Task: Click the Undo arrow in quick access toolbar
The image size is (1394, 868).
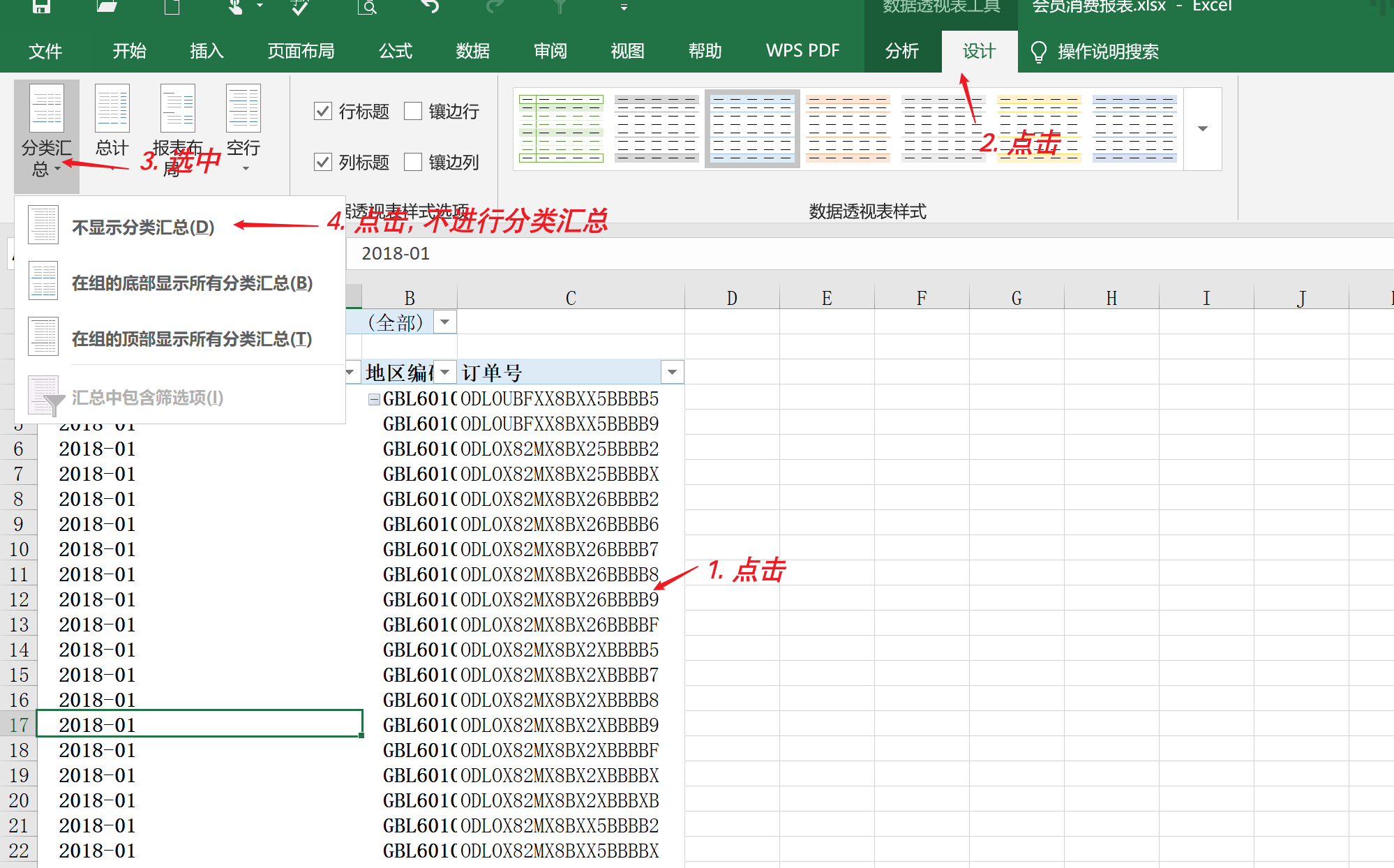Action: 430,7
